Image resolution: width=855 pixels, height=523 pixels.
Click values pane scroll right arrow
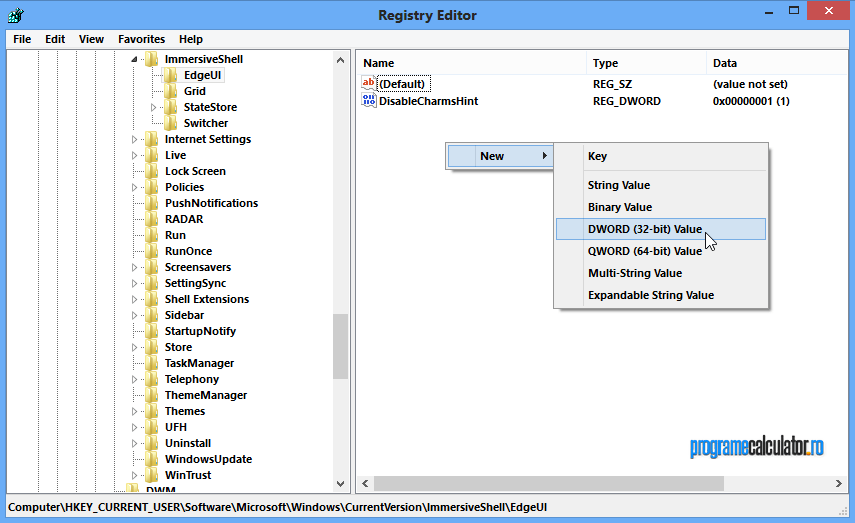(839, 483)
